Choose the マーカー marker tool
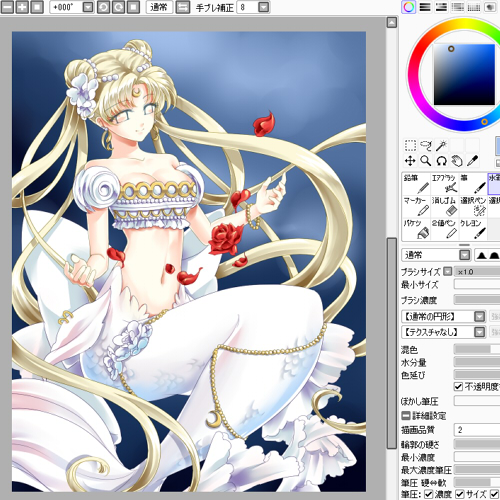Viewport: 500px width, 500px height. click(416, 206)
